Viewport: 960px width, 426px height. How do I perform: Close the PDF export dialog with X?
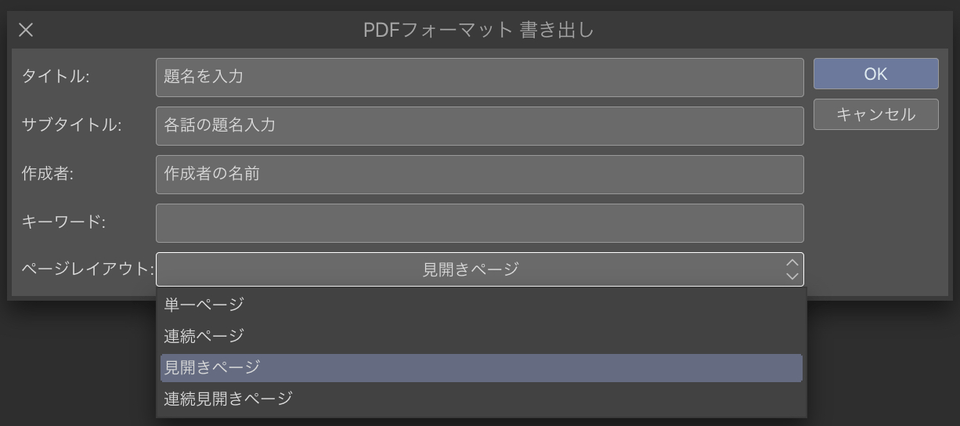click(26, 30)
